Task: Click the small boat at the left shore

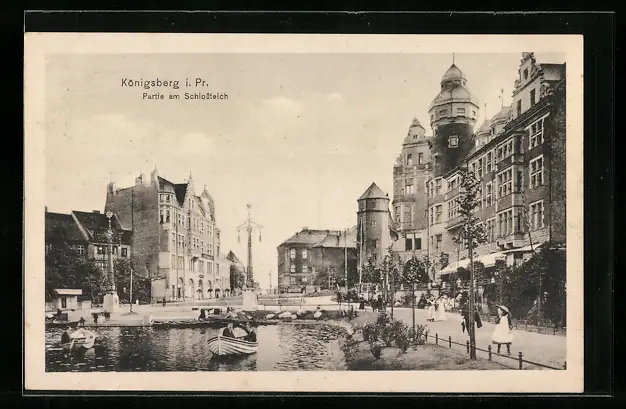Action: (x=80, y=337)
